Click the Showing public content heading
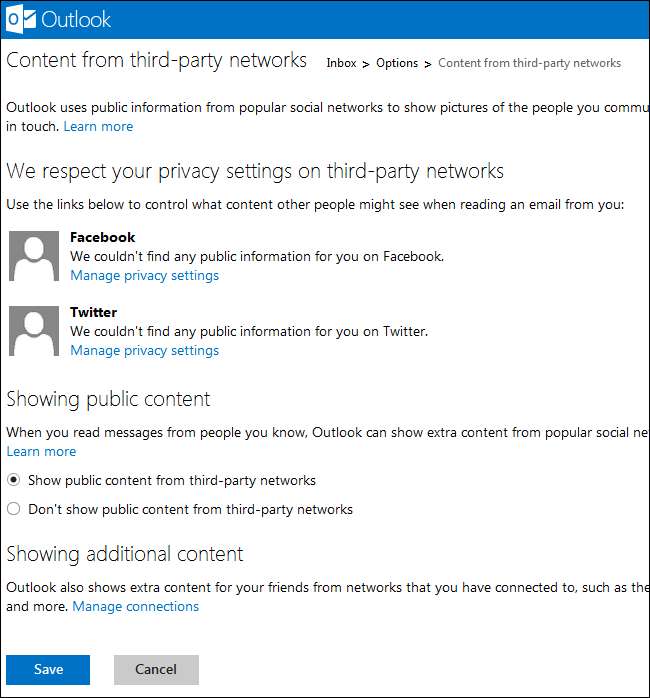 click(x=108, y=399)
